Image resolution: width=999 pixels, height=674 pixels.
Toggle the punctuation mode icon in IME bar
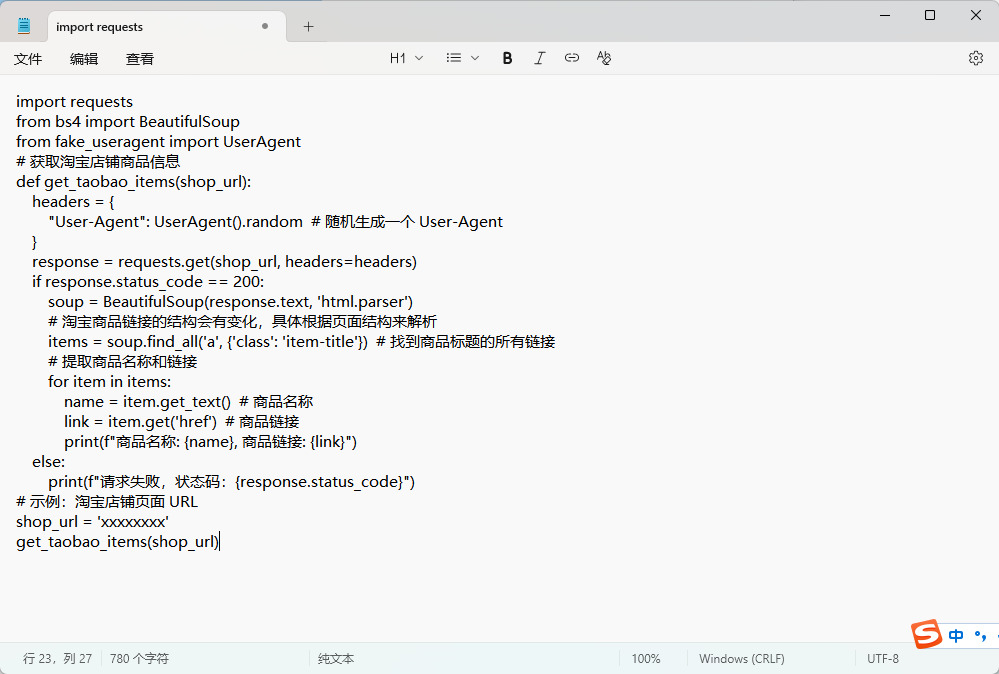click(x=981, y=636)
